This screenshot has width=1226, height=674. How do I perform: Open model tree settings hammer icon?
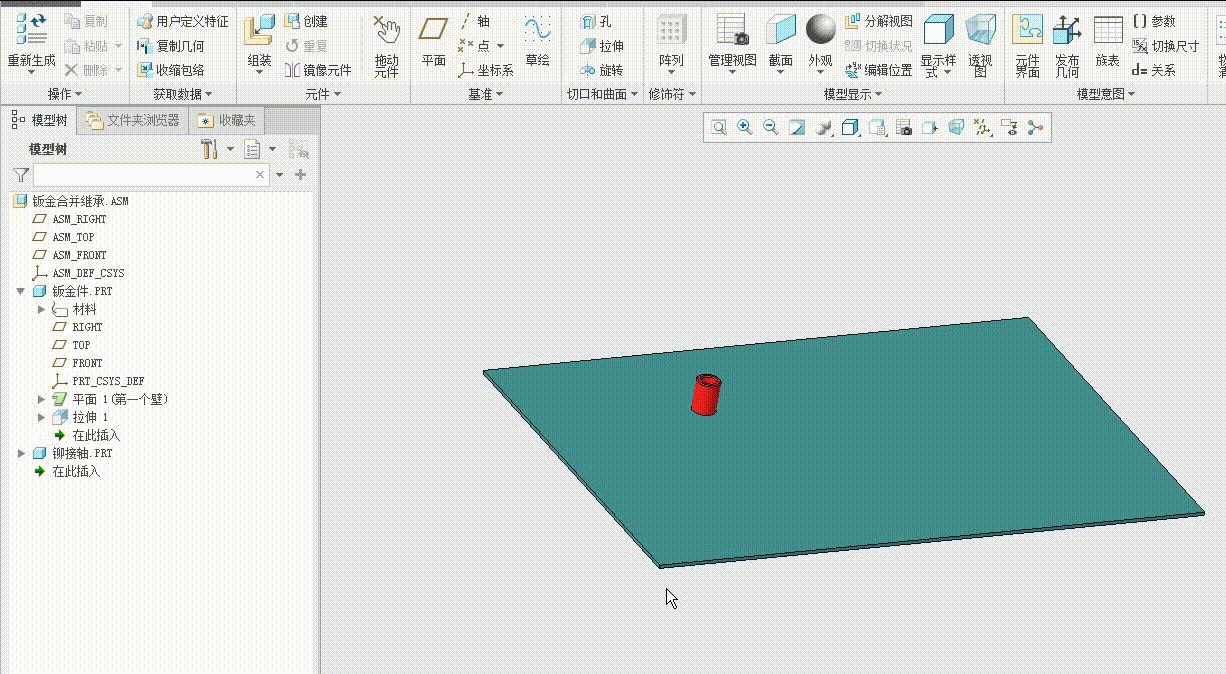tap(210, 149)
